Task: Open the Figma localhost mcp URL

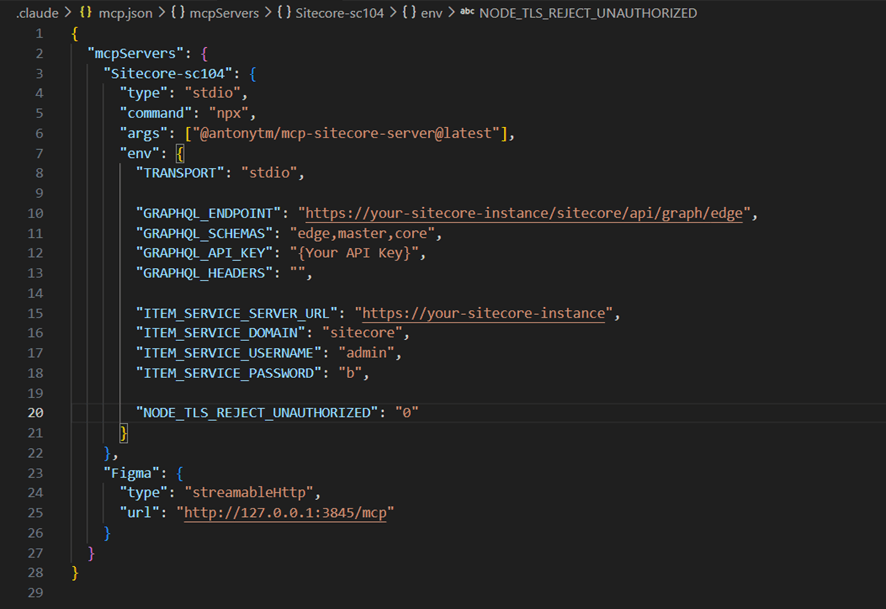Action: click(285, 512)
